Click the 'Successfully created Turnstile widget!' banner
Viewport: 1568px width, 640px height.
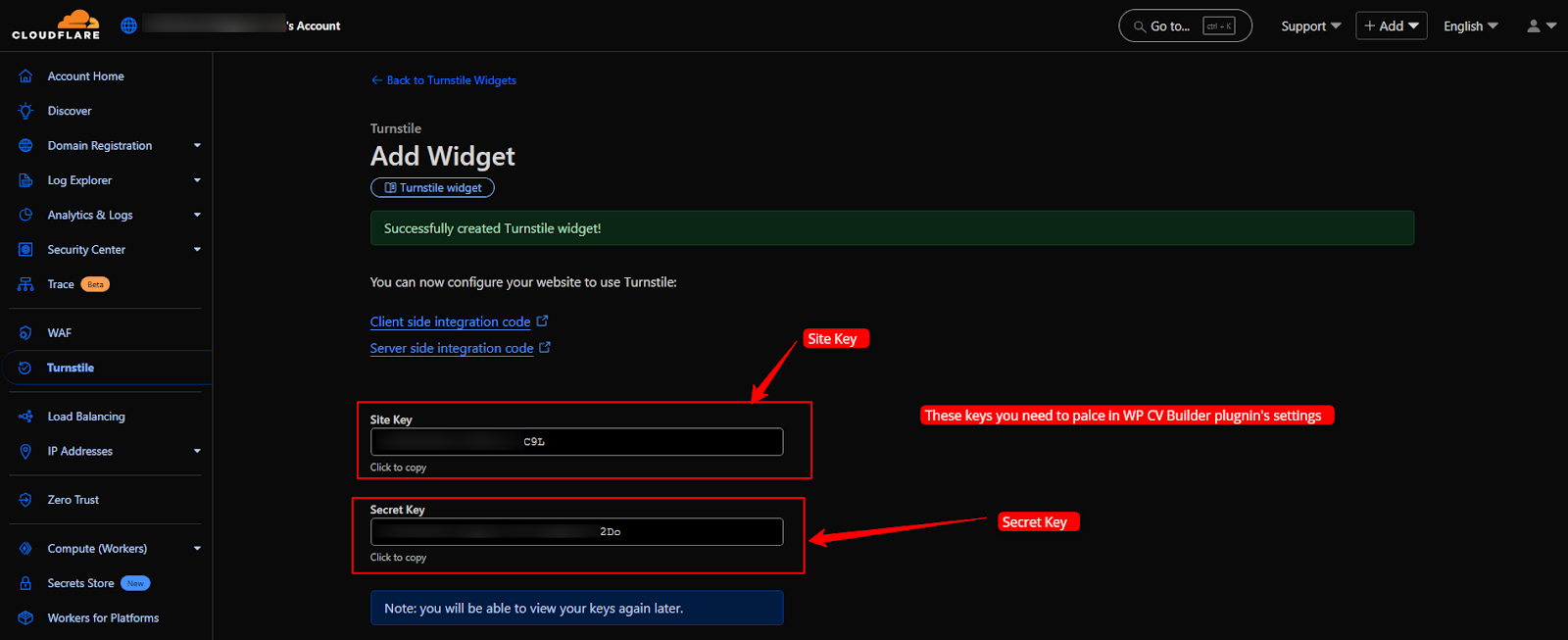[892, 228]
